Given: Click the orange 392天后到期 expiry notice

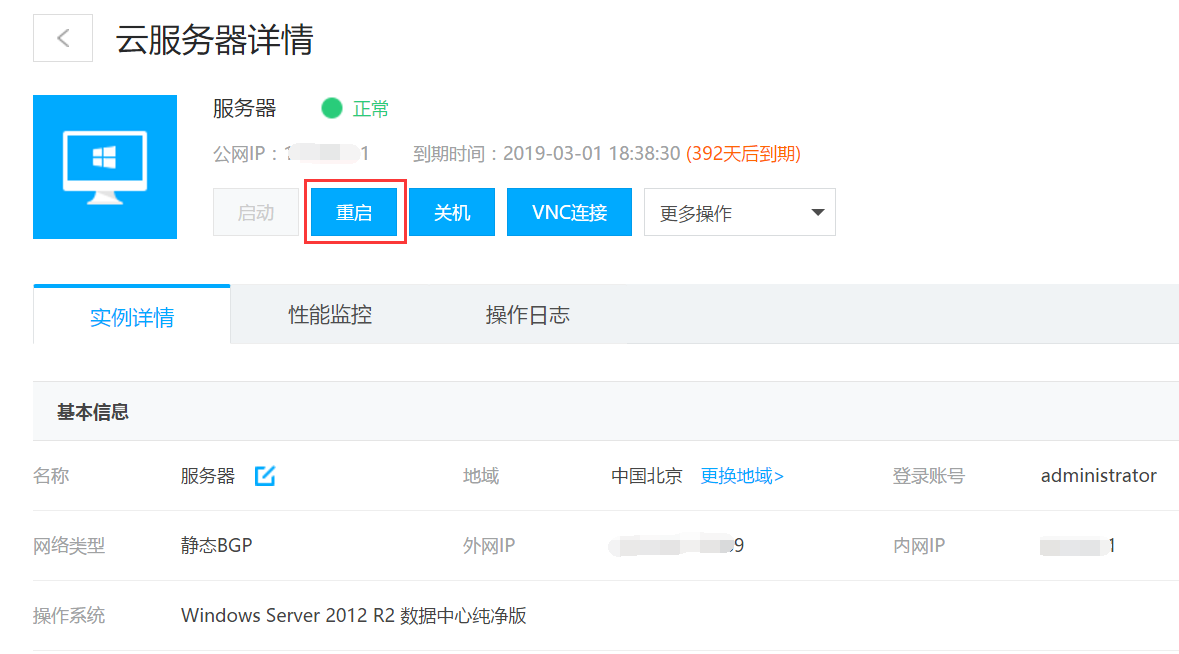Looking at the screenshot, I should pyautogui.click(x=743, y=154).
